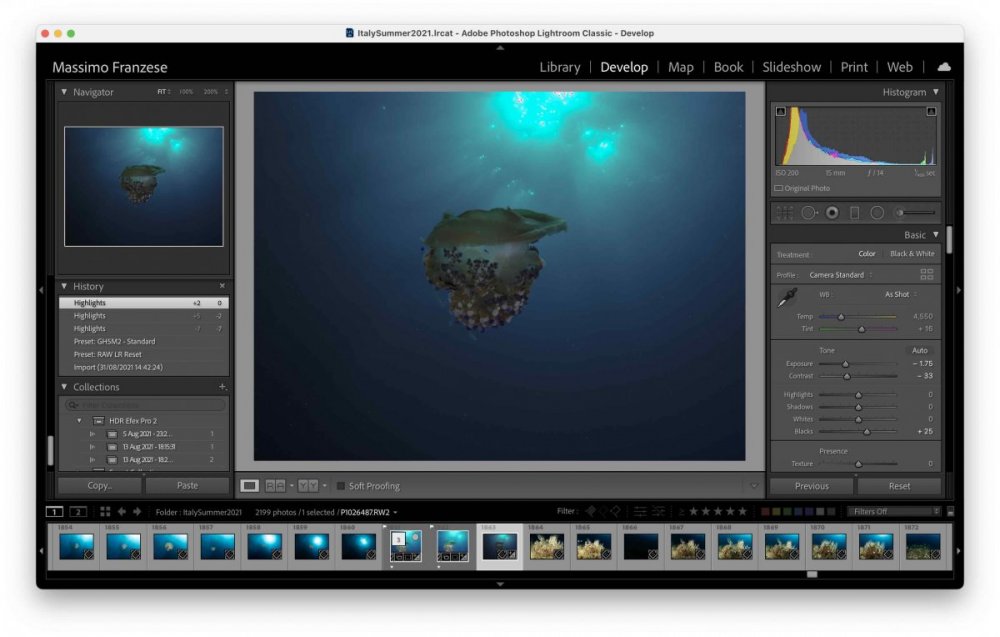Toggle the highlight clipping indicator in Histogram
1000x637 pixels.
pyautogui.click(x=931, y=112)
